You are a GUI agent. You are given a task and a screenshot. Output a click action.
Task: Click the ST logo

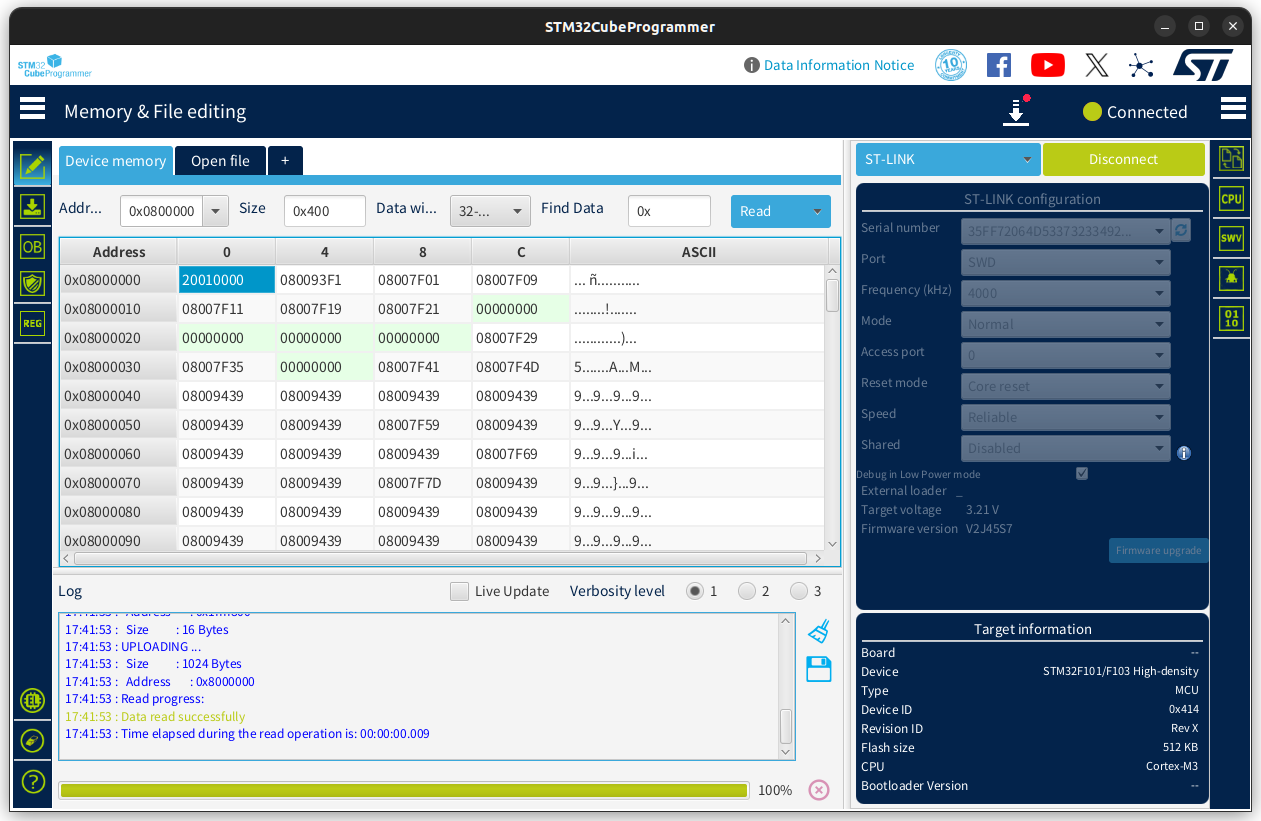tap(1202, 65)
